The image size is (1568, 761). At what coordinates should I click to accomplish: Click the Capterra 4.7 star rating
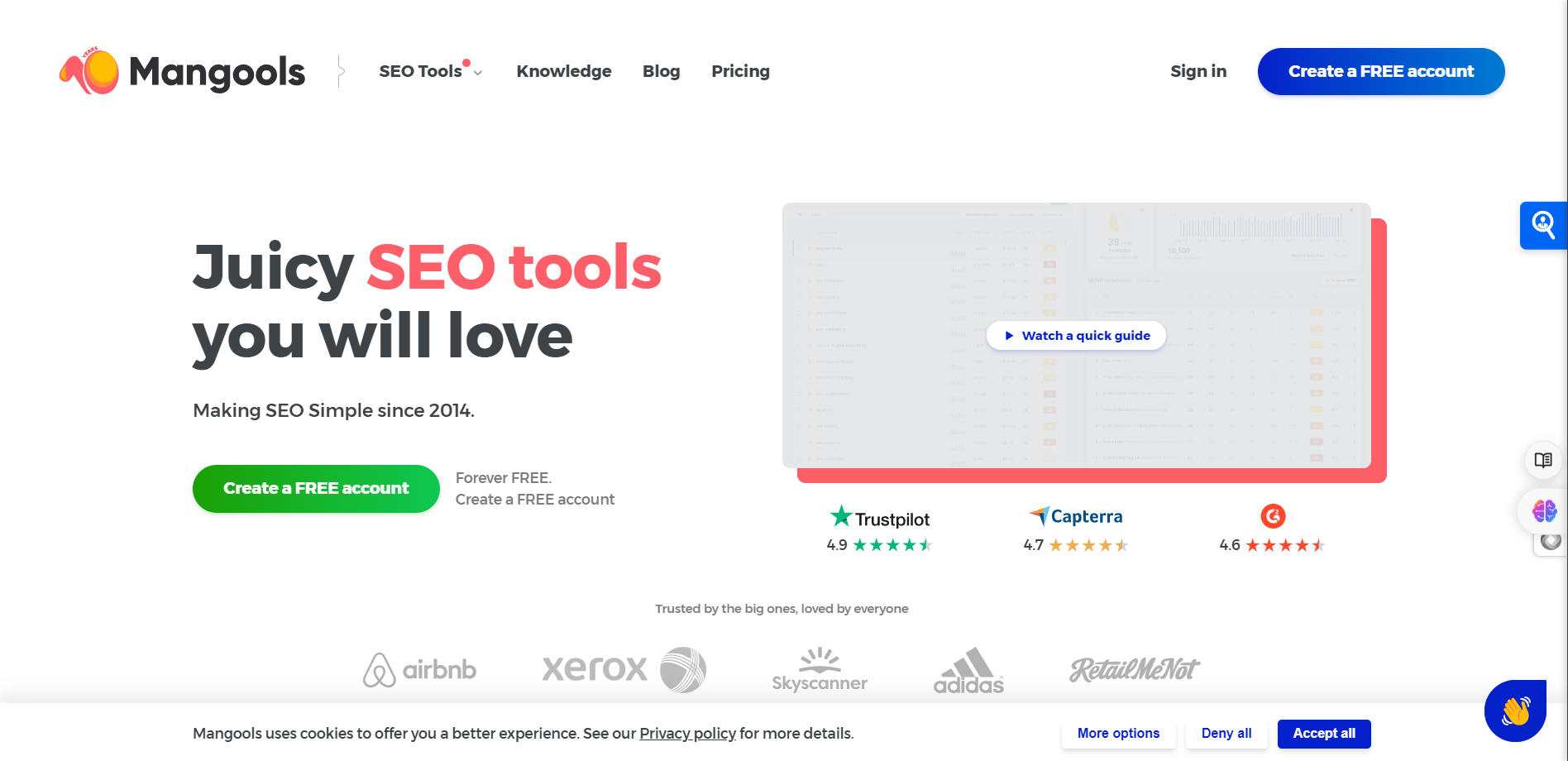click(1076, 545)
